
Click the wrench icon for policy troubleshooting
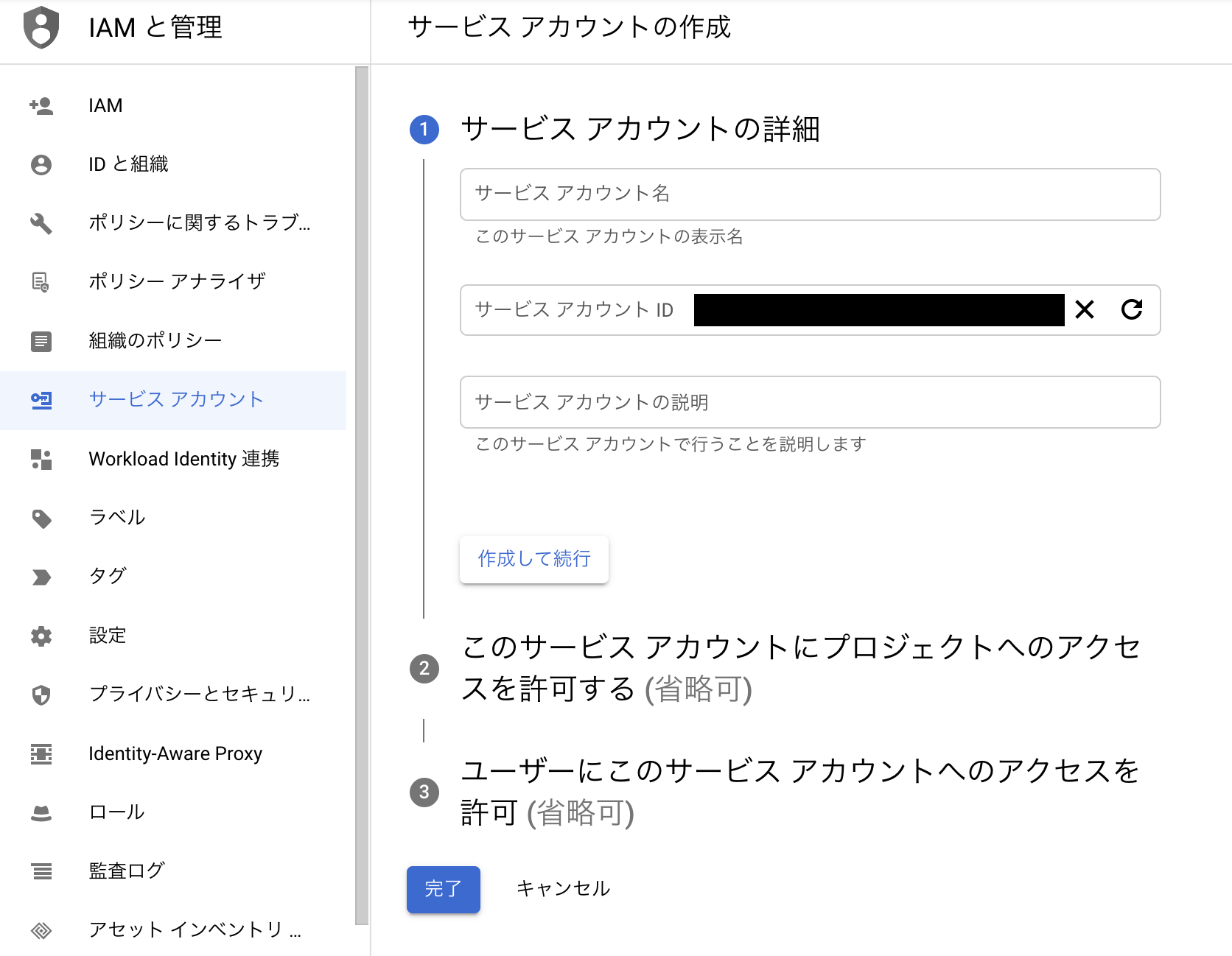41,223
